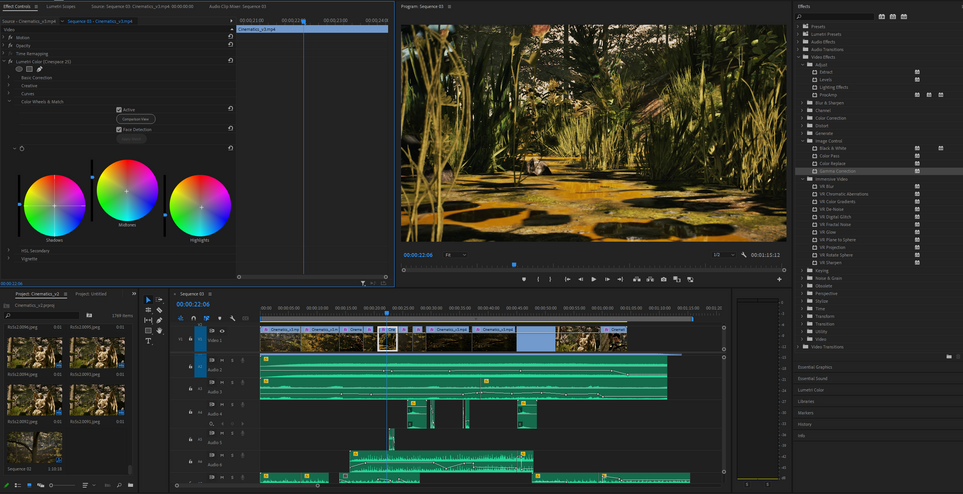
Task: Uncheck the Active checkbox
Action: pyautogui.click(x=119, y=110)
